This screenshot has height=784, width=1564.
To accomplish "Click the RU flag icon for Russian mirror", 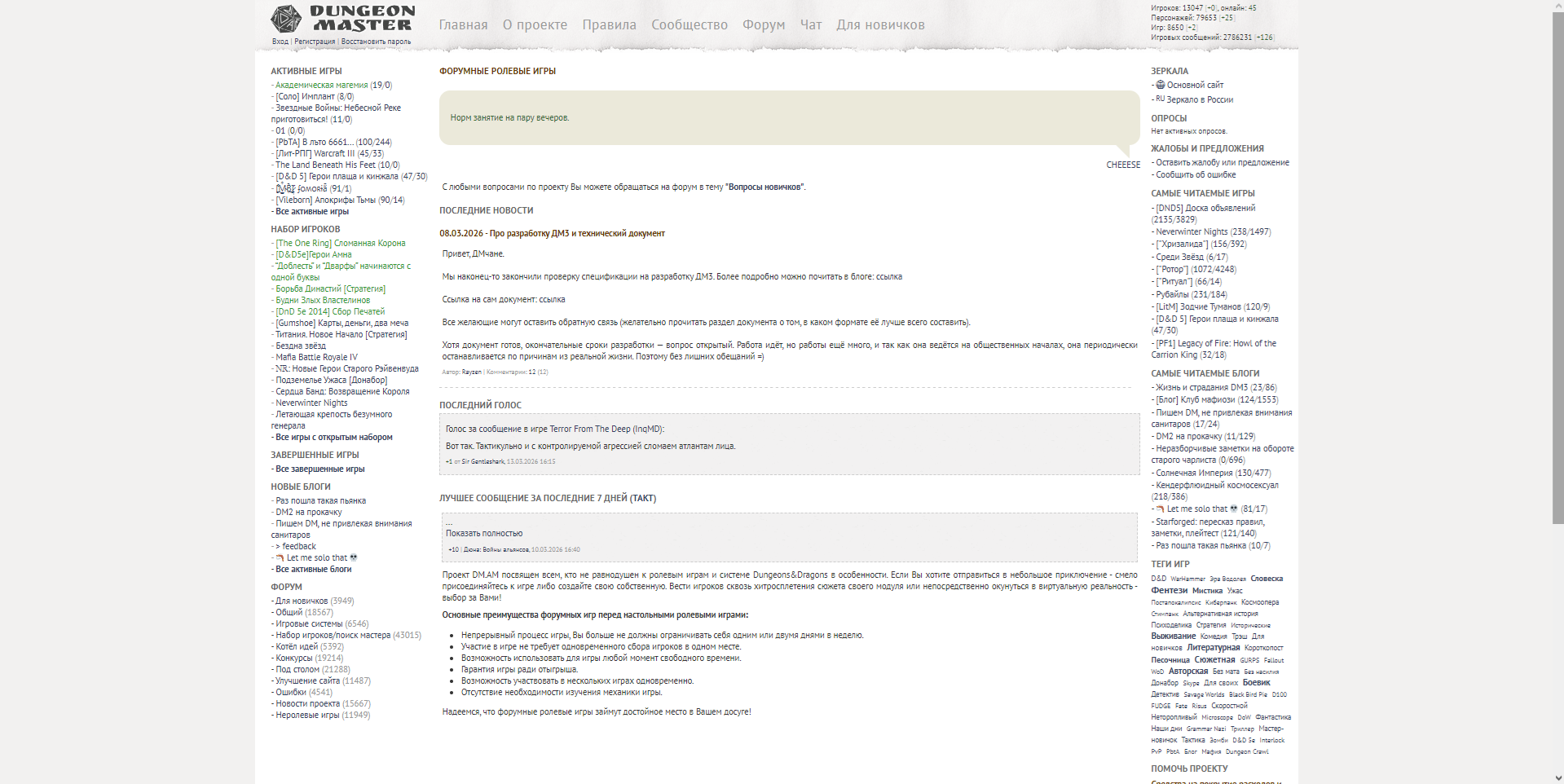I will pos(1160,99).
